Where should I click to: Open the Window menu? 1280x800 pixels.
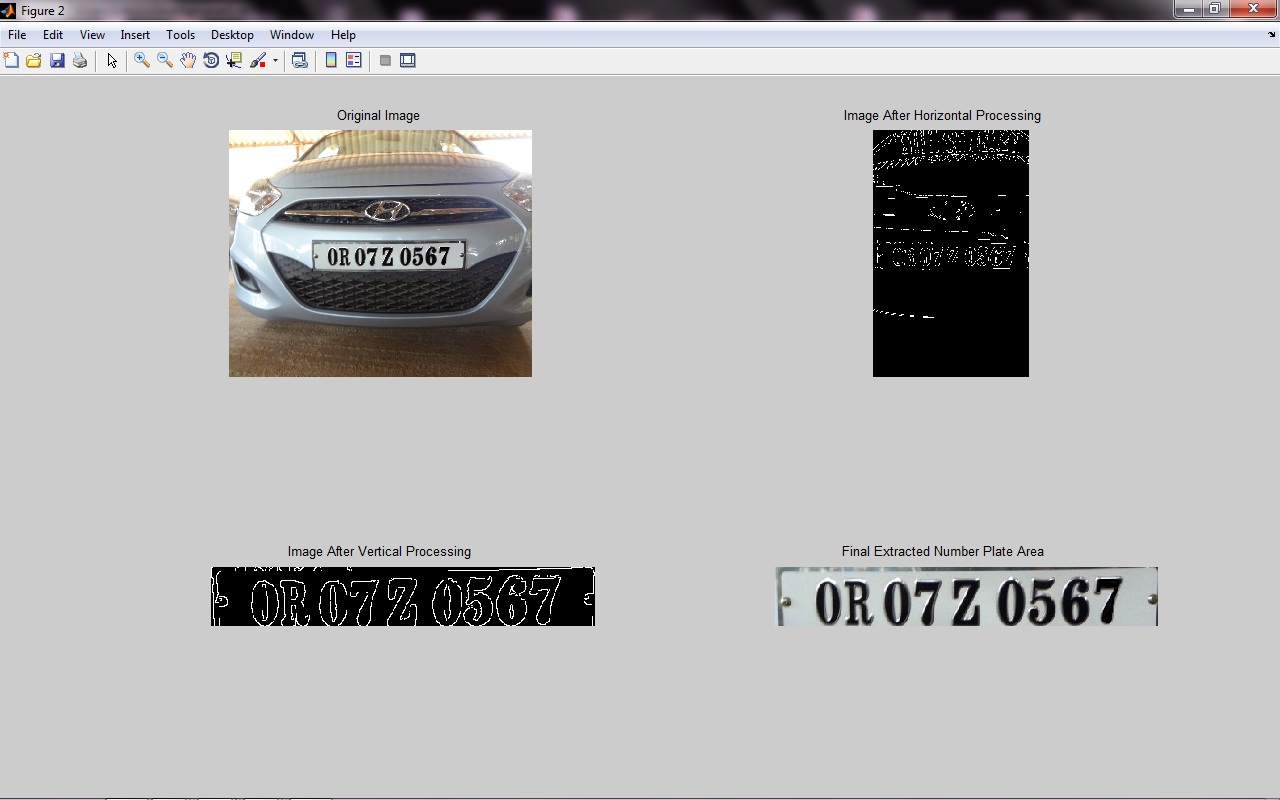coord(292,35)
